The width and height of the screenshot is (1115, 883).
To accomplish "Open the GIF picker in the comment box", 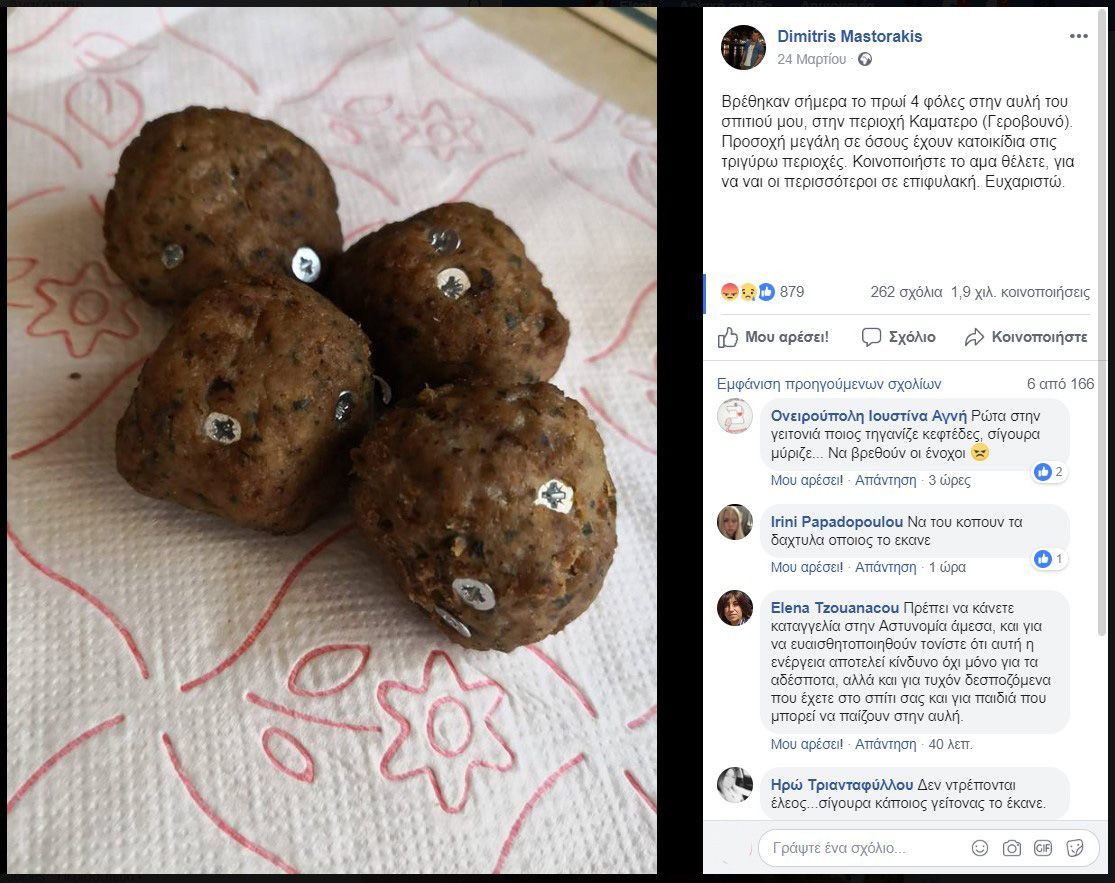I will click(x=1042, y=847).
